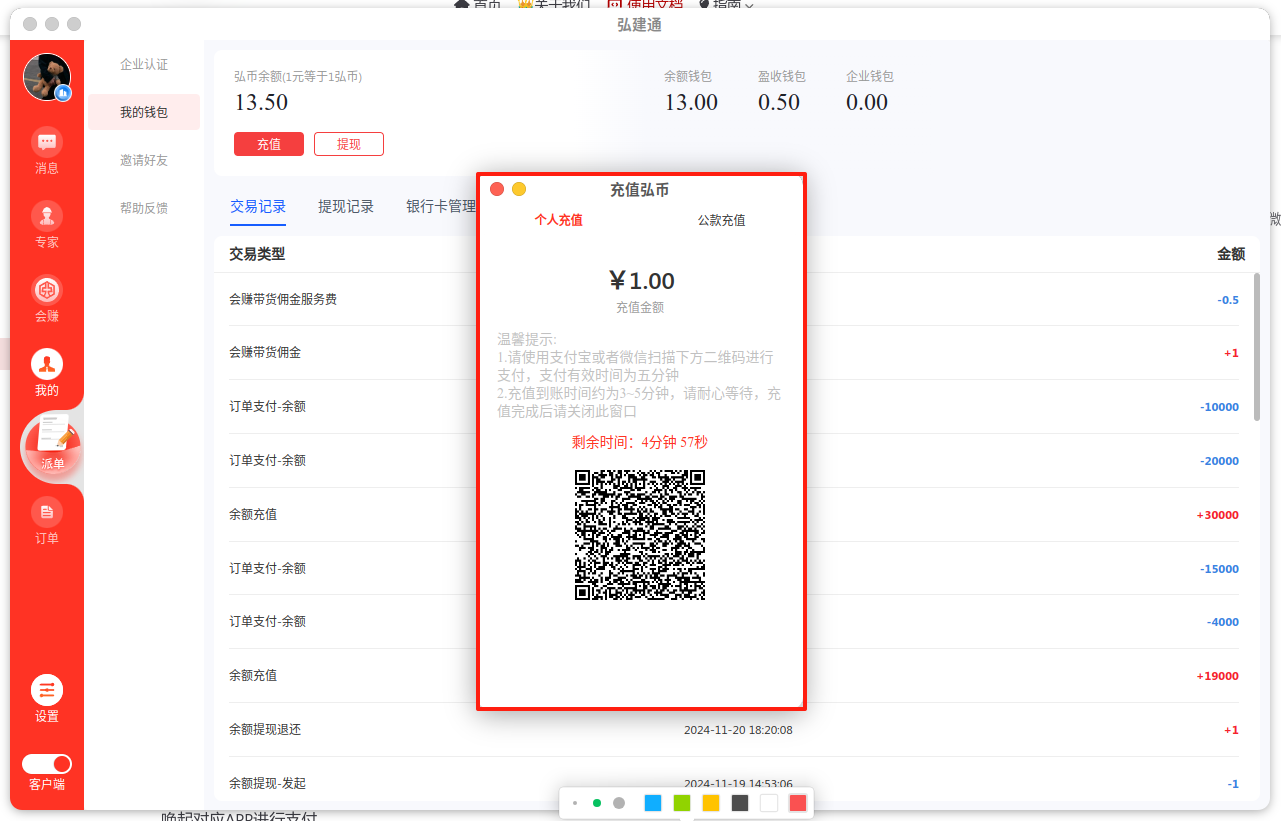
Task: Switch to 公款充值 public funds tab
Action: (x=721, y=220)
